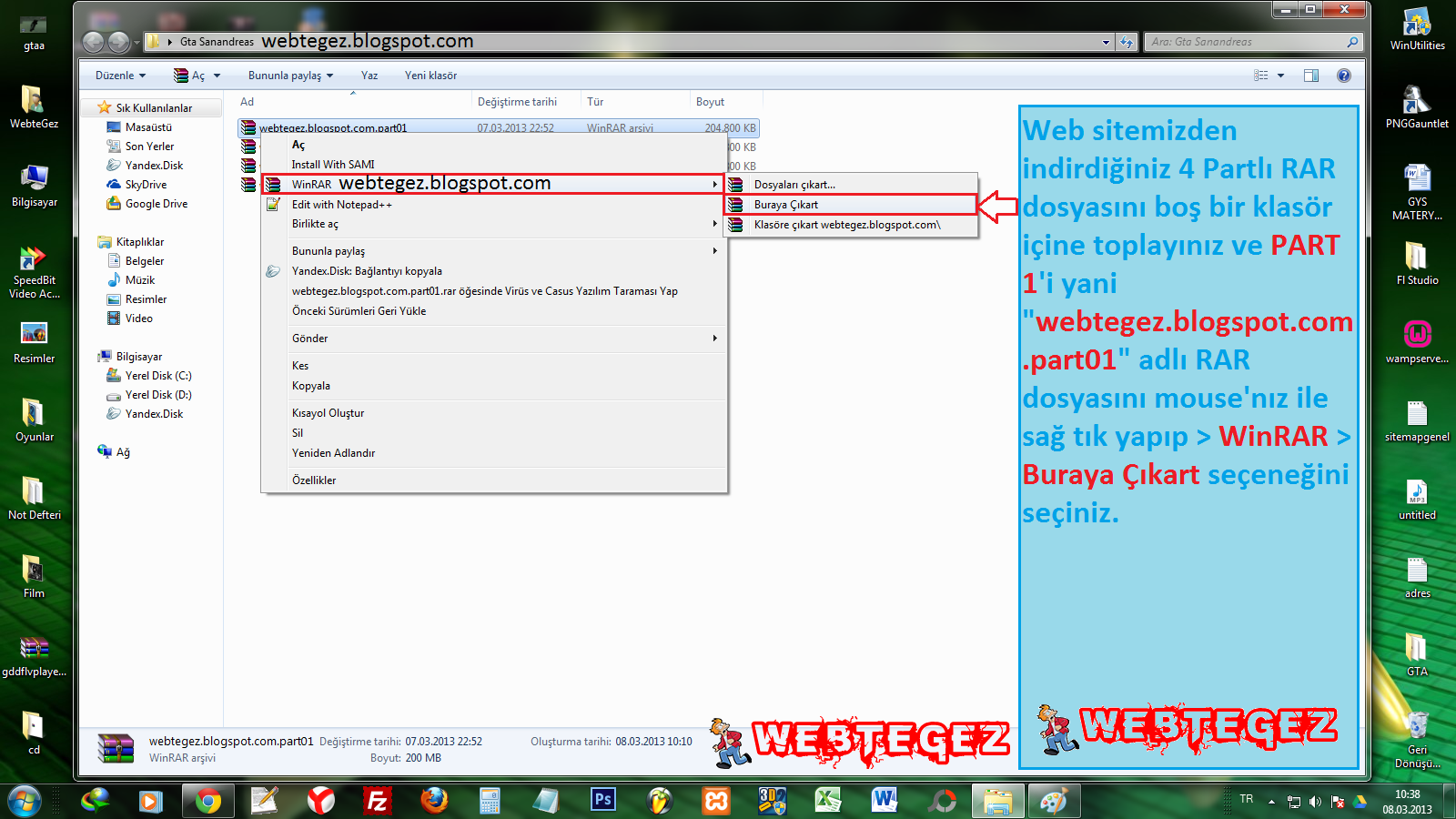The width and height of the screenshot is (1456, 819).
Task: Open the SpeedBit Video Accelerator desktop icon
Action: coord(34,271)
